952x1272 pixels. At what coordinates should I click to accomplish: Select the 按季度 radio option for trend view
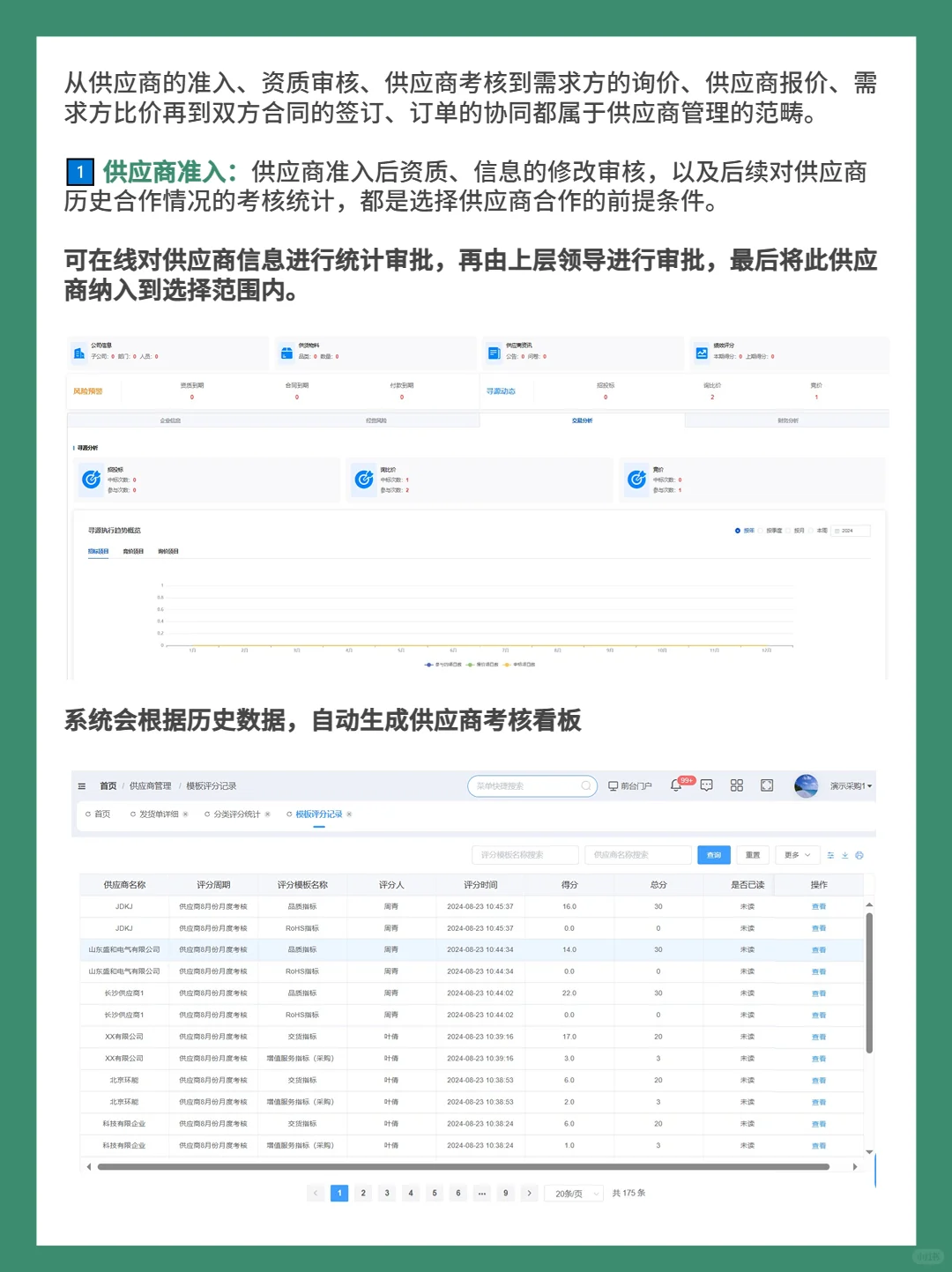(760, 531)
